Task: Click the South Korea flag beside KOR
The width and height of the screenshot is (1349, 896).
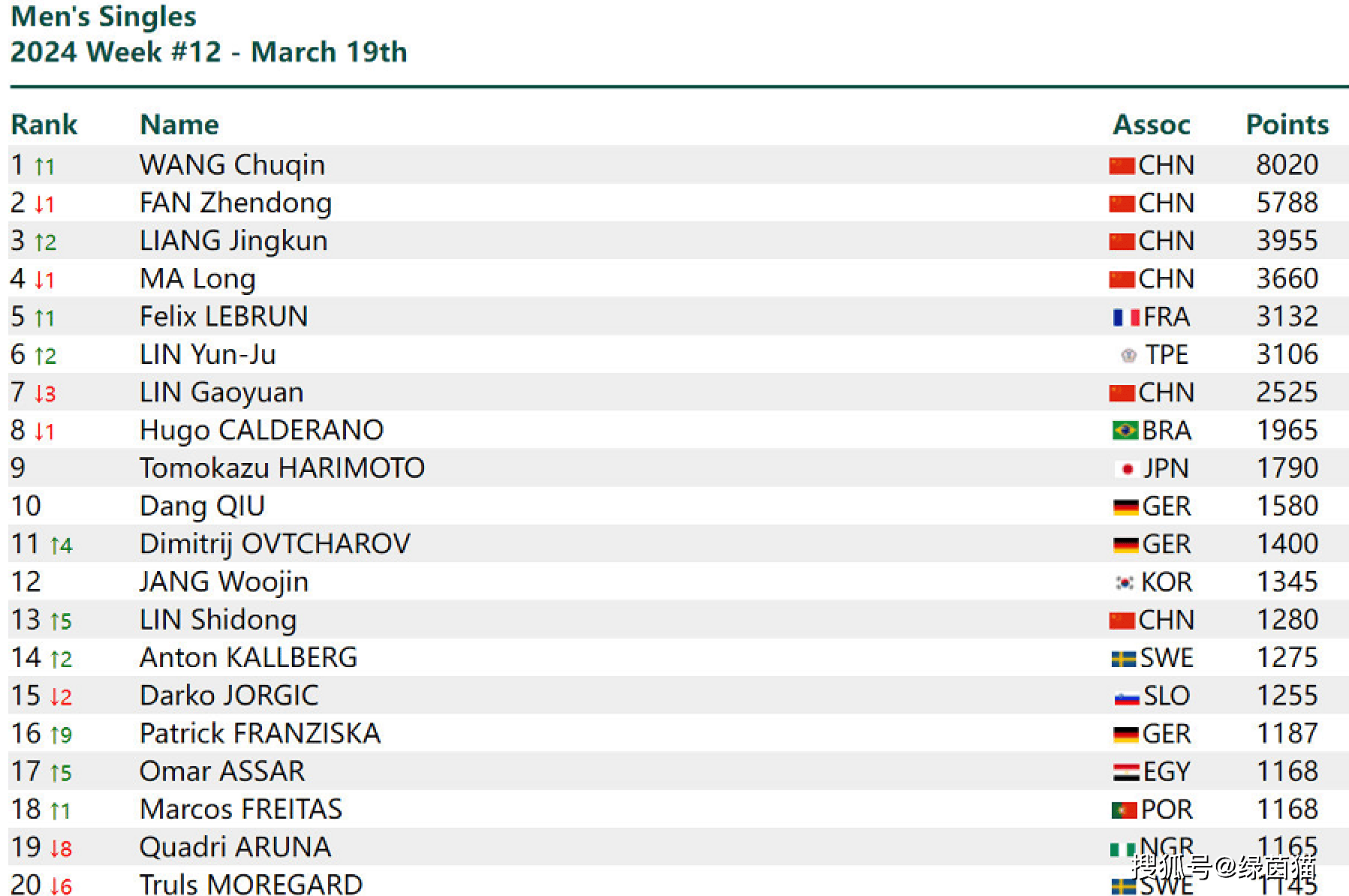Action: tap(1125, 583)
